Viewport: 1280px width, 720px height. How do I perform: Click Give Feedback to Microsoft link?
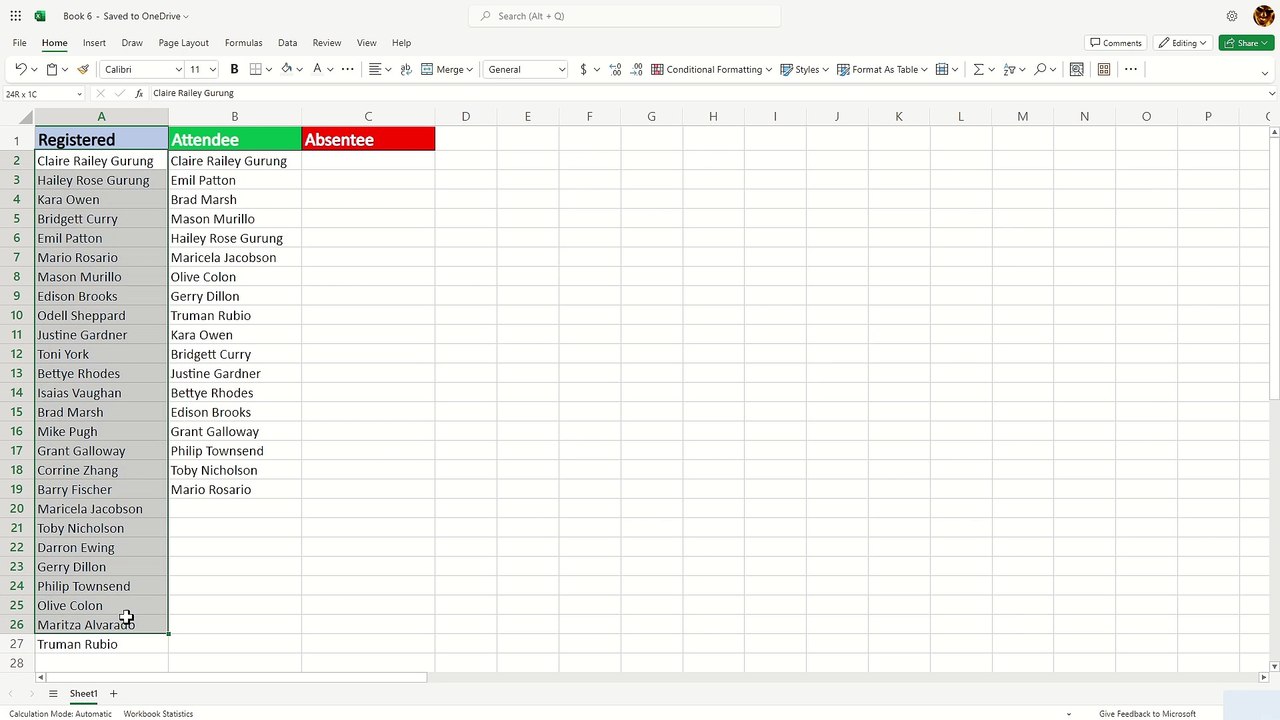coord(1147,714)
